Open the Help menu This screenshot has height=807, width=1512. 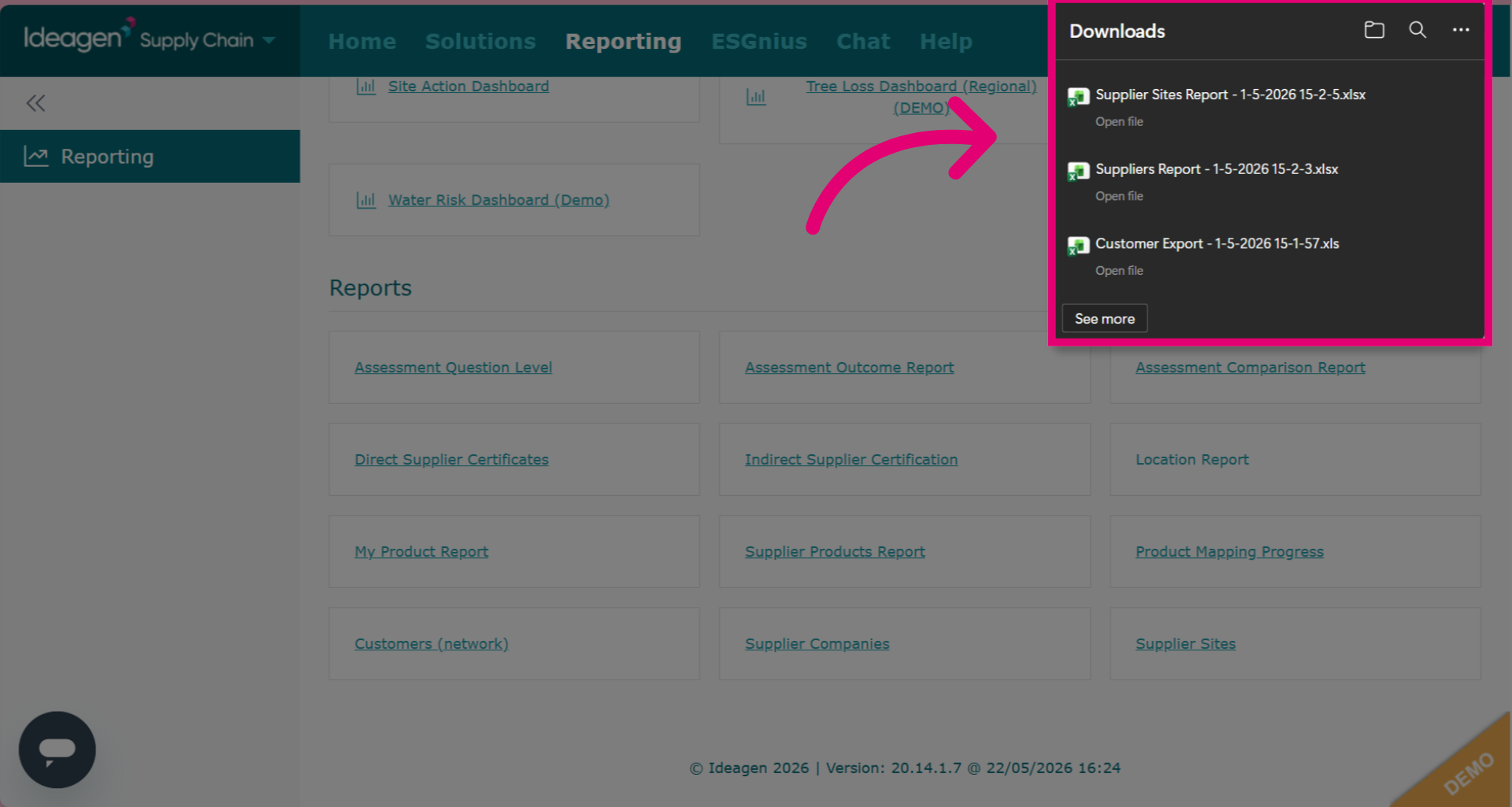pyautogui.click(x=946, y=41)
